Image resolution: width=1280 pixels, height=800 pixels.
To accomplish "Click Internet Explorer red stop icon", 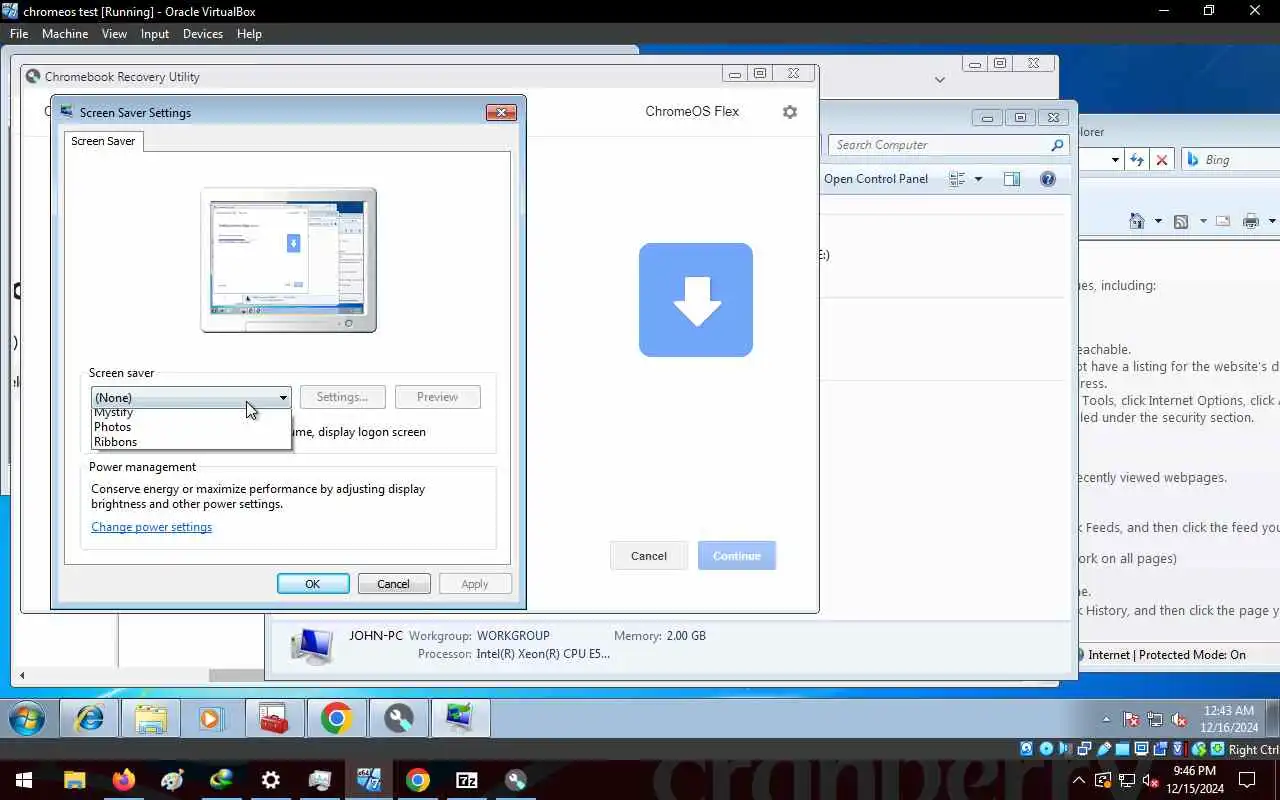I will (1162, 160).
